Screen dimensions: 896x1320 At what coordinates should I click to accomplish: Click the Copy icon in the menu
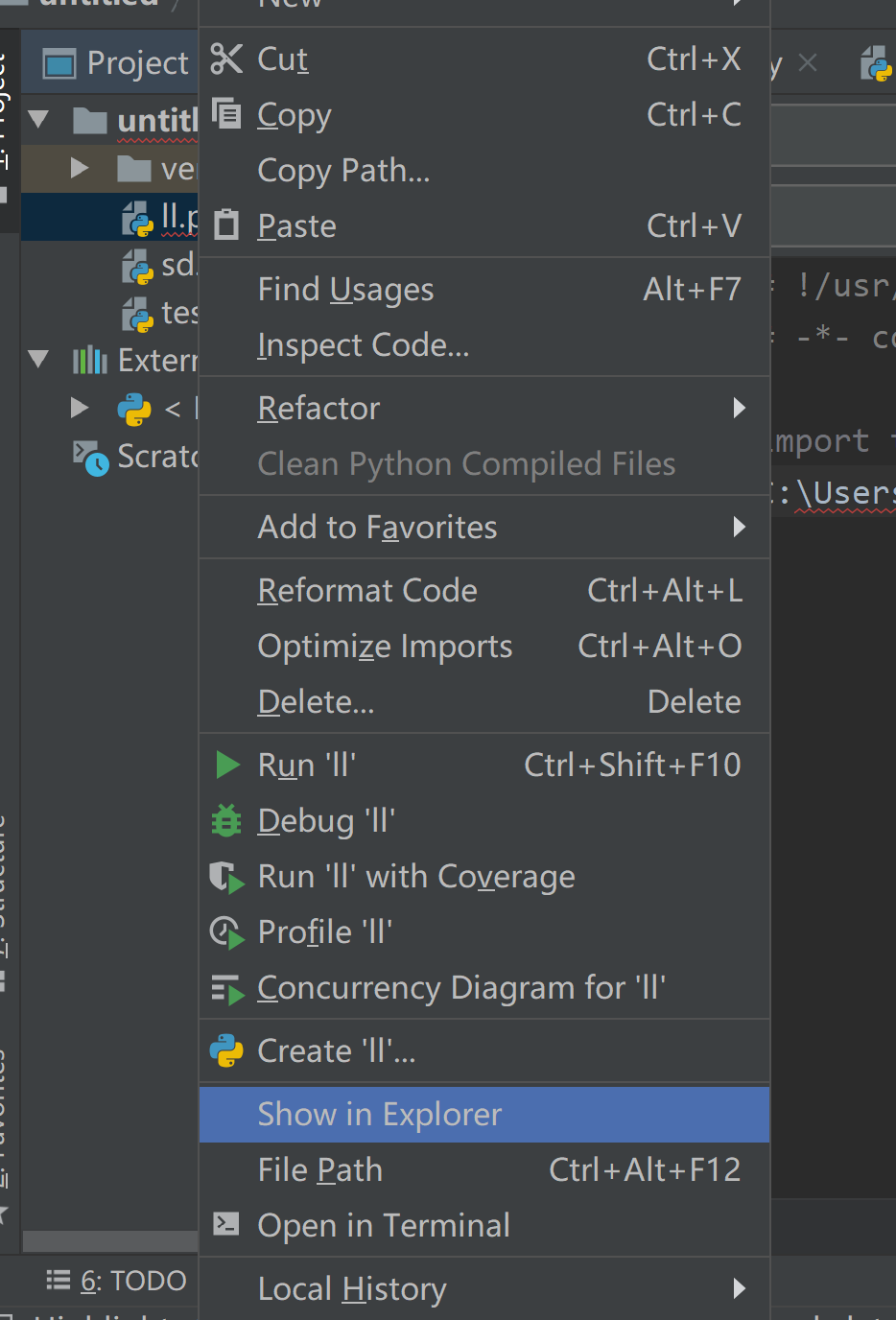tap(226, 113)
